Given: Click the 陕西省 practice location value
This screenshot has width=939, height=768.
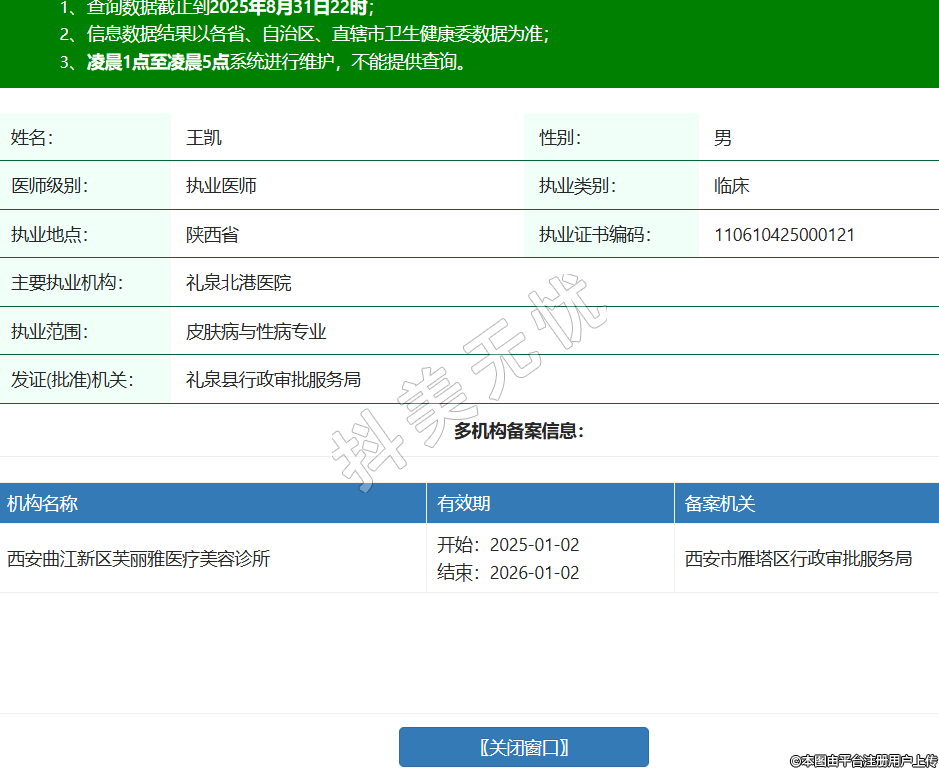Looking at the screenshot, I should 212,235.
